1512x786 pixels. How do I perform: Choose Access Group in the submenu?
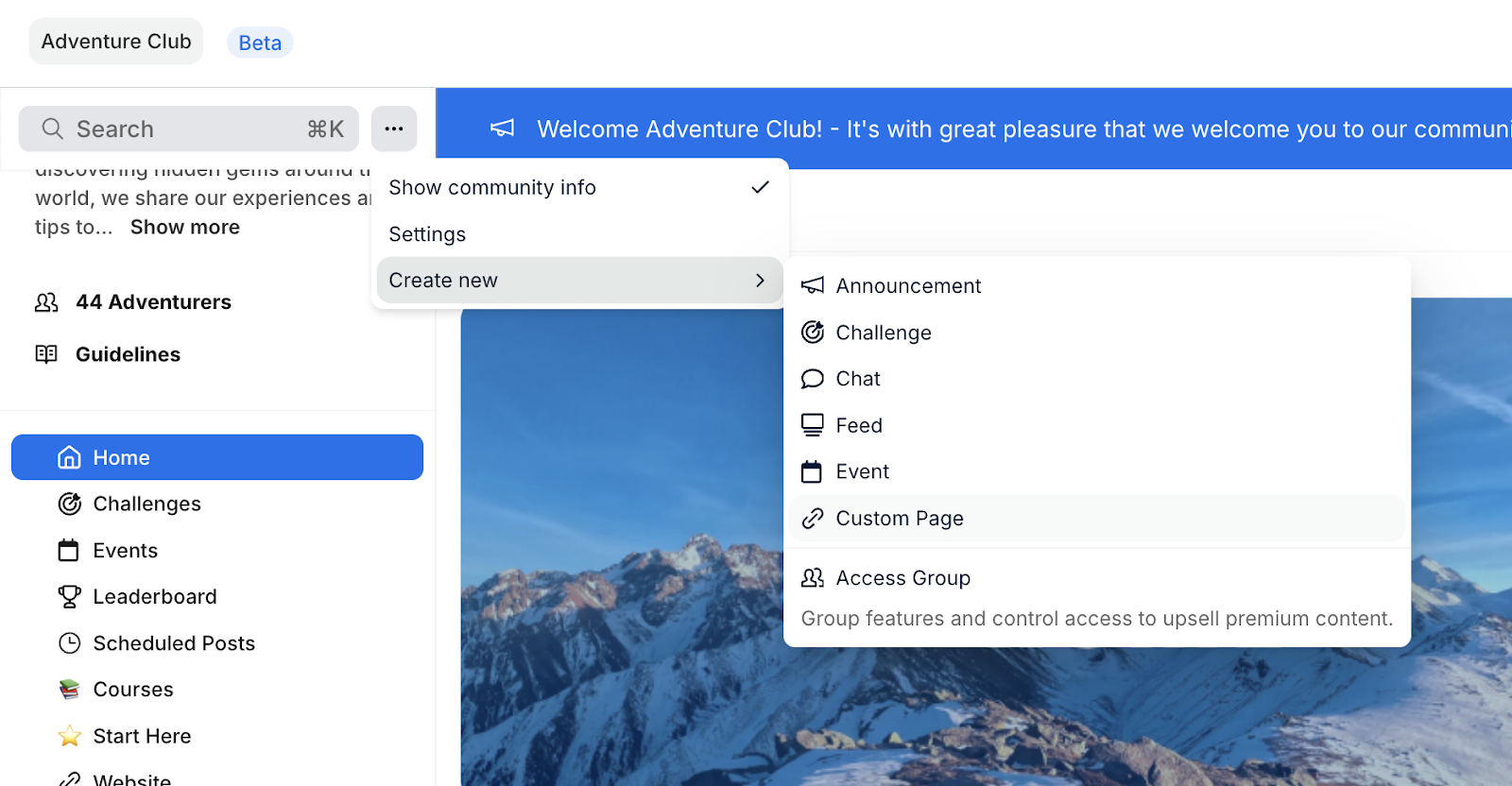tap(902, 578)
